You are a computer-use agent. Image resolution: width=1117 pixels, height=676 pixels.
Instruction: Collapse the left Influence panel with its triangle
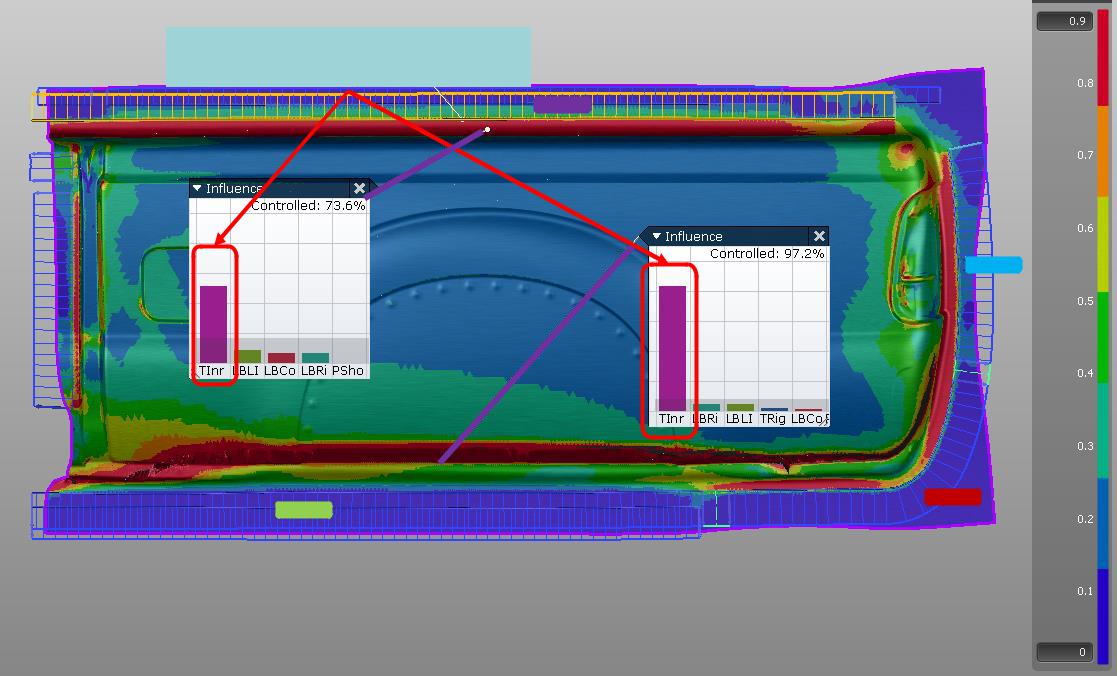(x=197, y=188)
